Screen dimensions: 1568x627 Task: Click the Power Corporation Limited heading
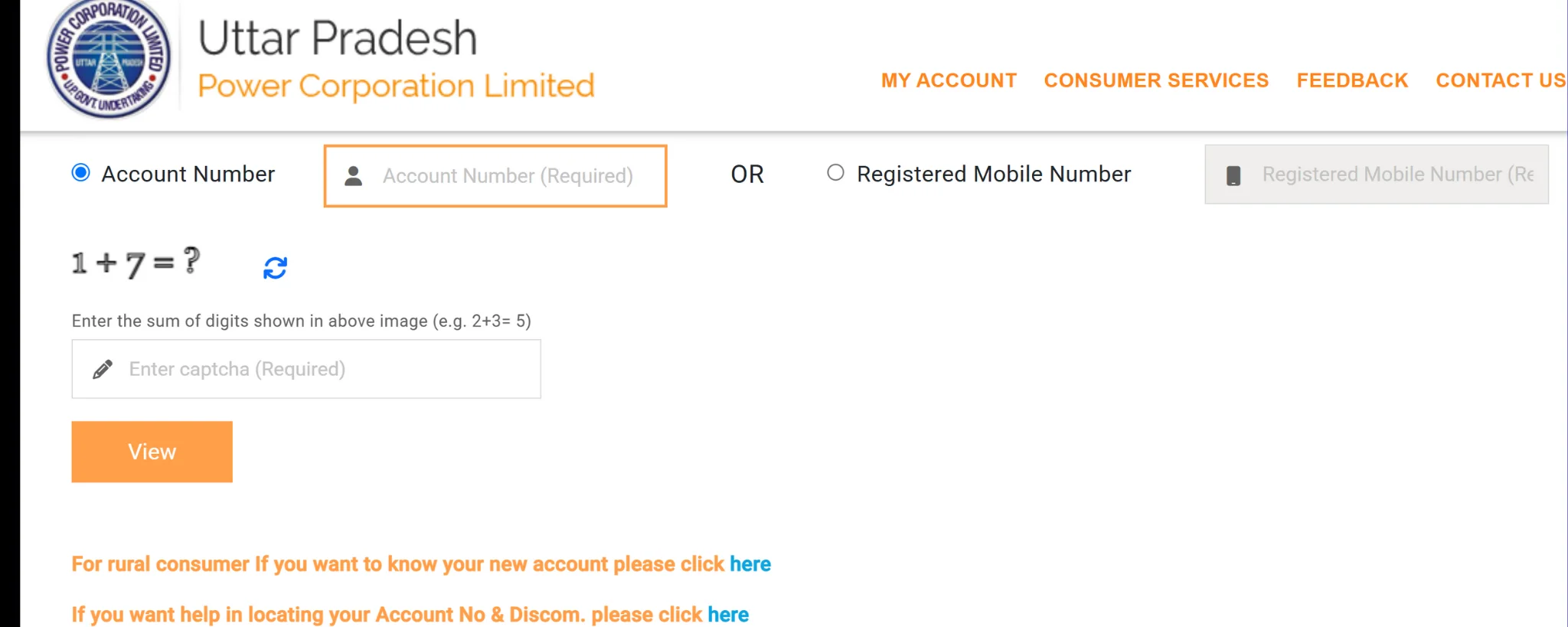coord(396,86)
